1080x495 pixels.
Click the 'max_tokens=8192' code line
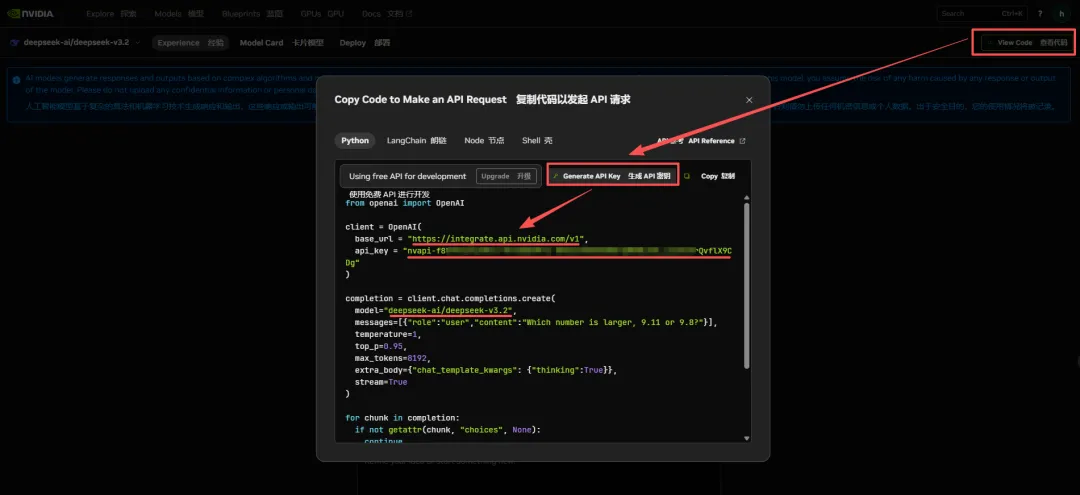click(391, 358)
